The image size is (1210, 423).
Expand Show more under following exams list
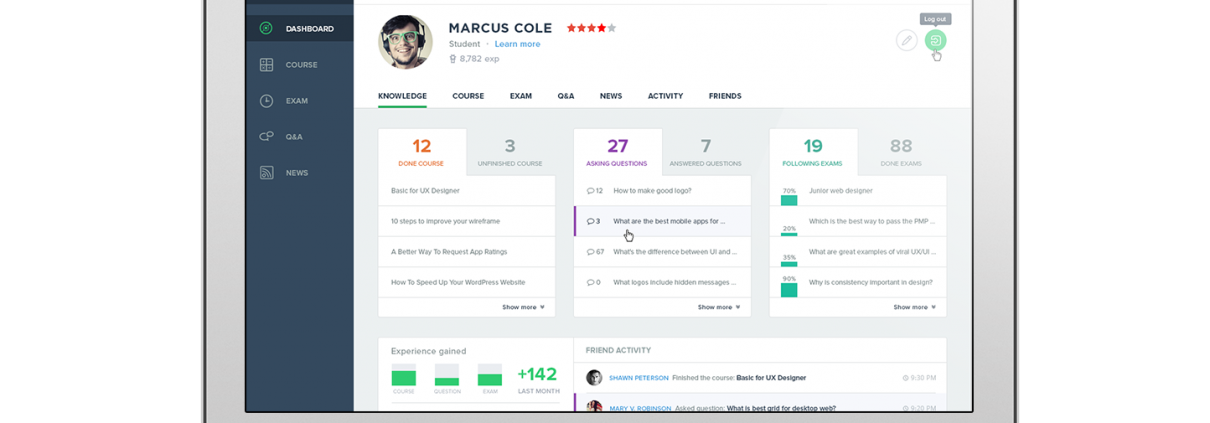coord(914,307)
